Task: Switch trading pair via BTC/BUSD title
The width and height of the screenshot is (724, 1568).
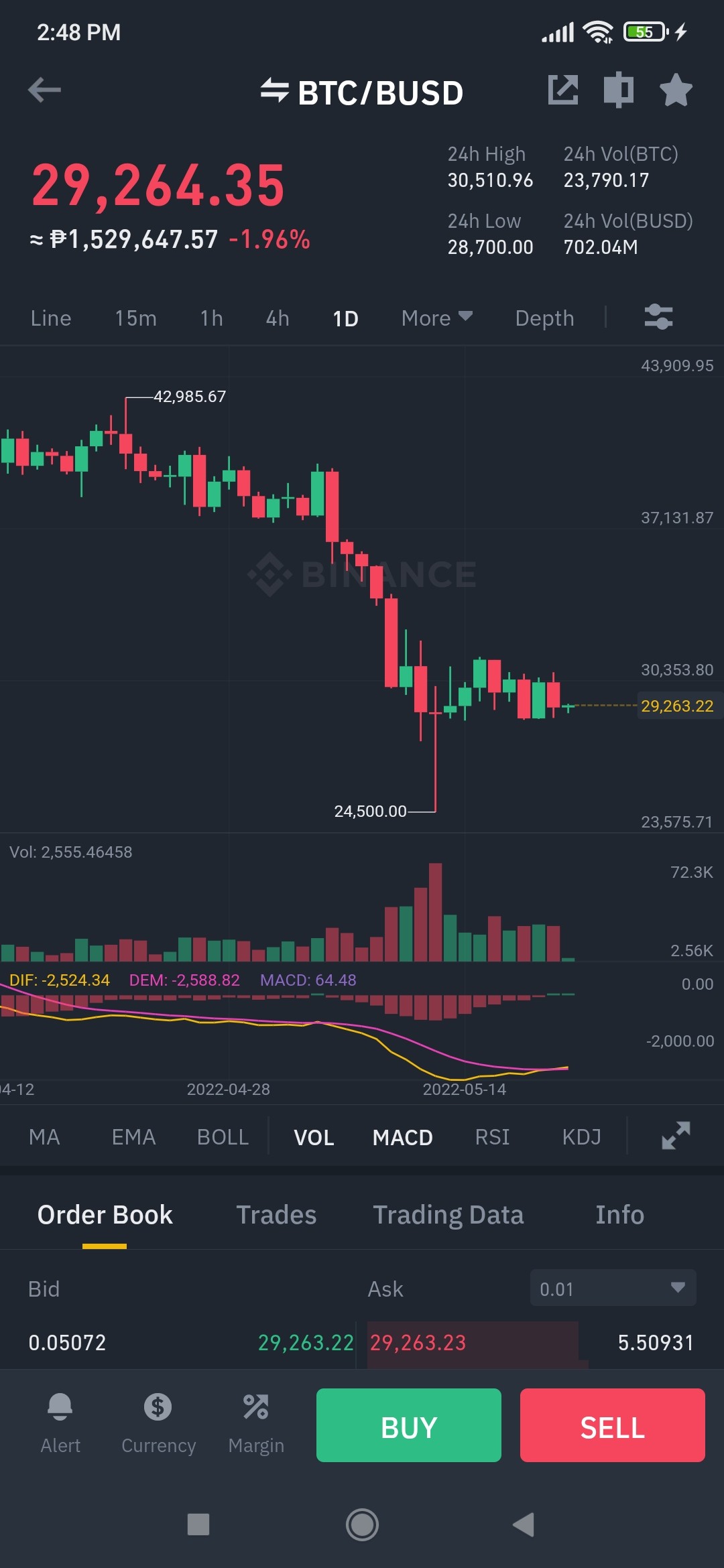Action: (362, 92)
